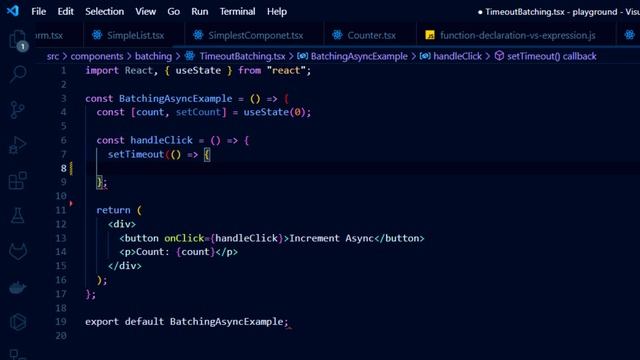Click line number 19 in gutter
Screen dimensions: 640x360
pos(61,322)
